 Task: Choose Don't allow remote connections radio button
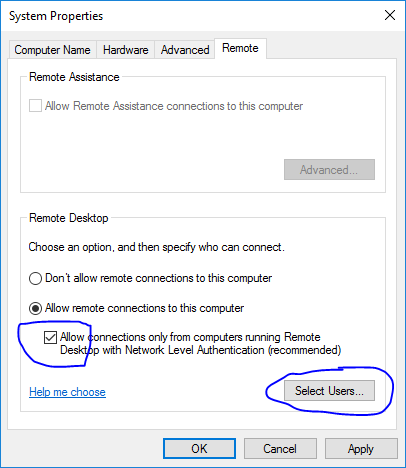point(35,278)
